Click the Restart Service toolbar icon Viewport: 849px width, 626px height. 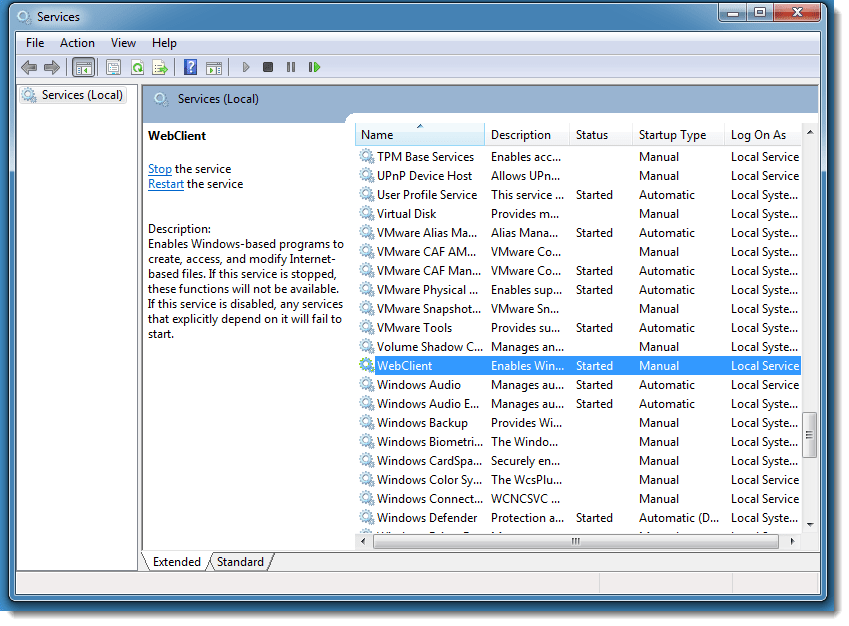(314, 67)
